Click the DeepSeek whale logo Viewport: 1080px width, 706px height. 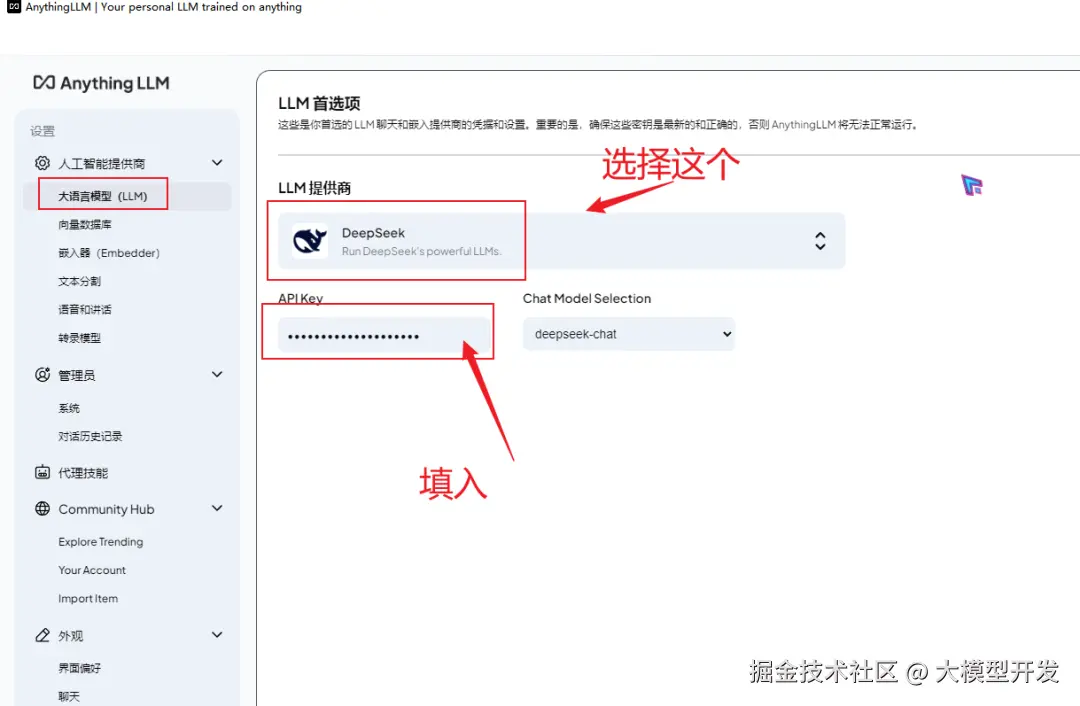(310, 241)
